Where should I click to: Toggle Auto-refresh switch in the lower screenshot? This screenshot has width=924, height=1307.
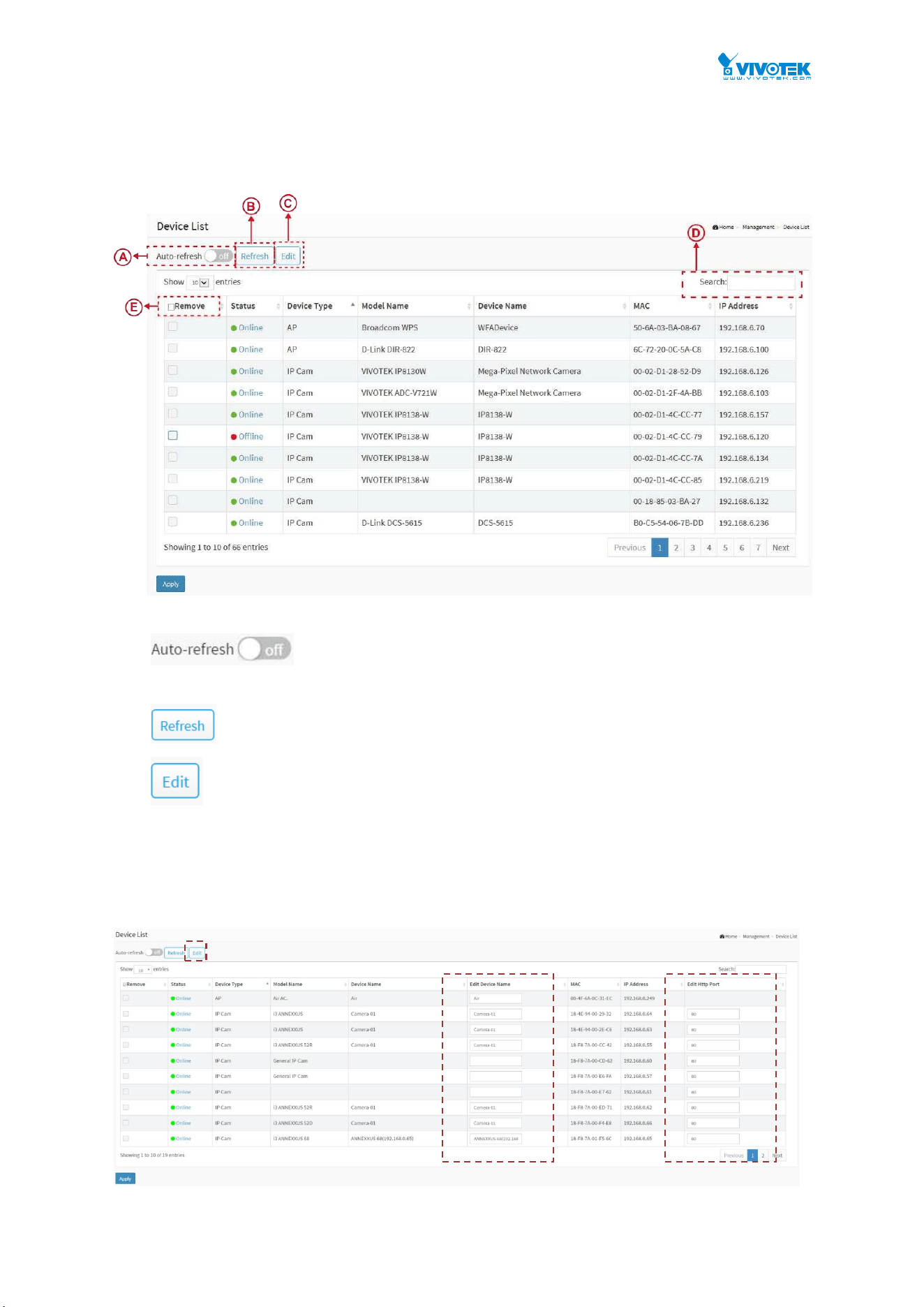click(154, 952)
